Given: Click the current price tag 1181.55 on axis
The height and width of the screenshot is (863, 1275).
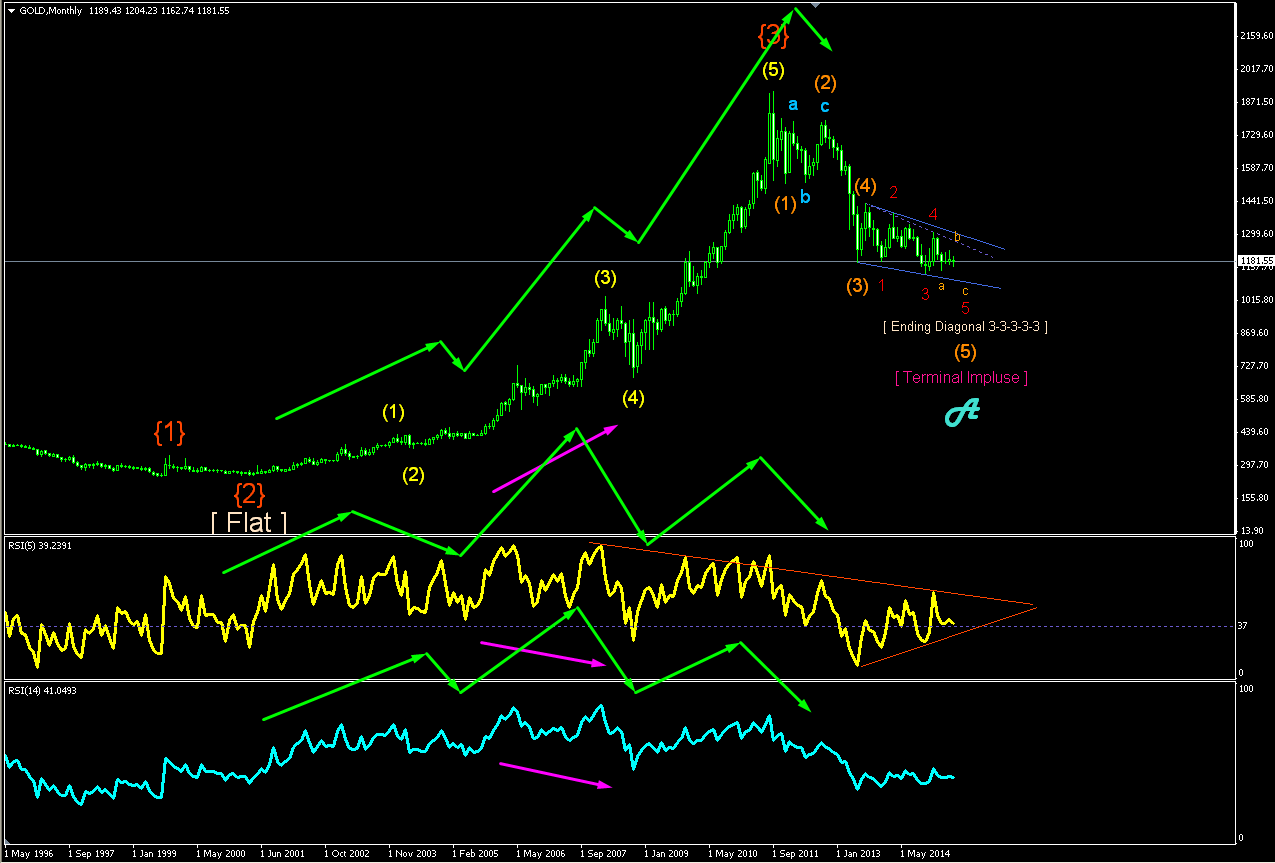Looking at the screenshot, I should (1254, 262).
